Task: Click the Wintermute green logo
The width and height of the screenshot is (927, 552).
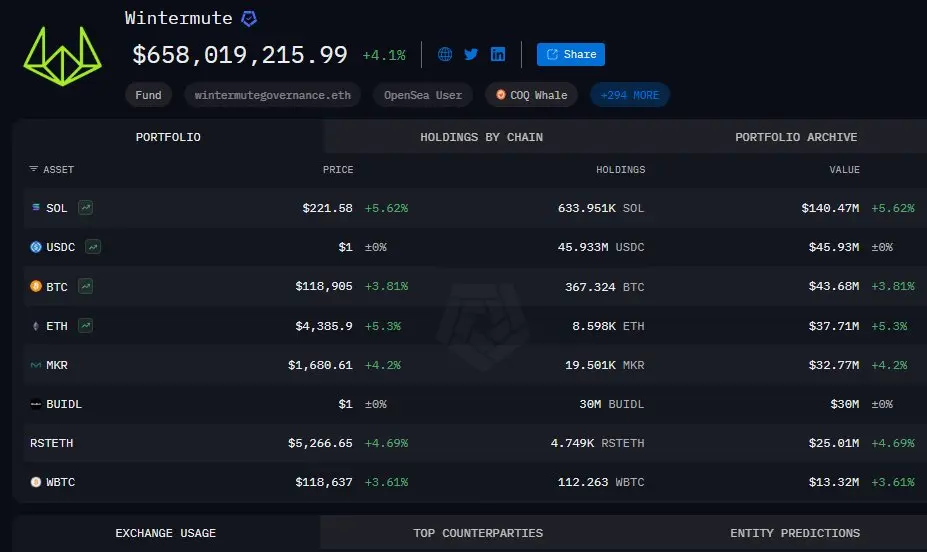Action: coord(63,56)
